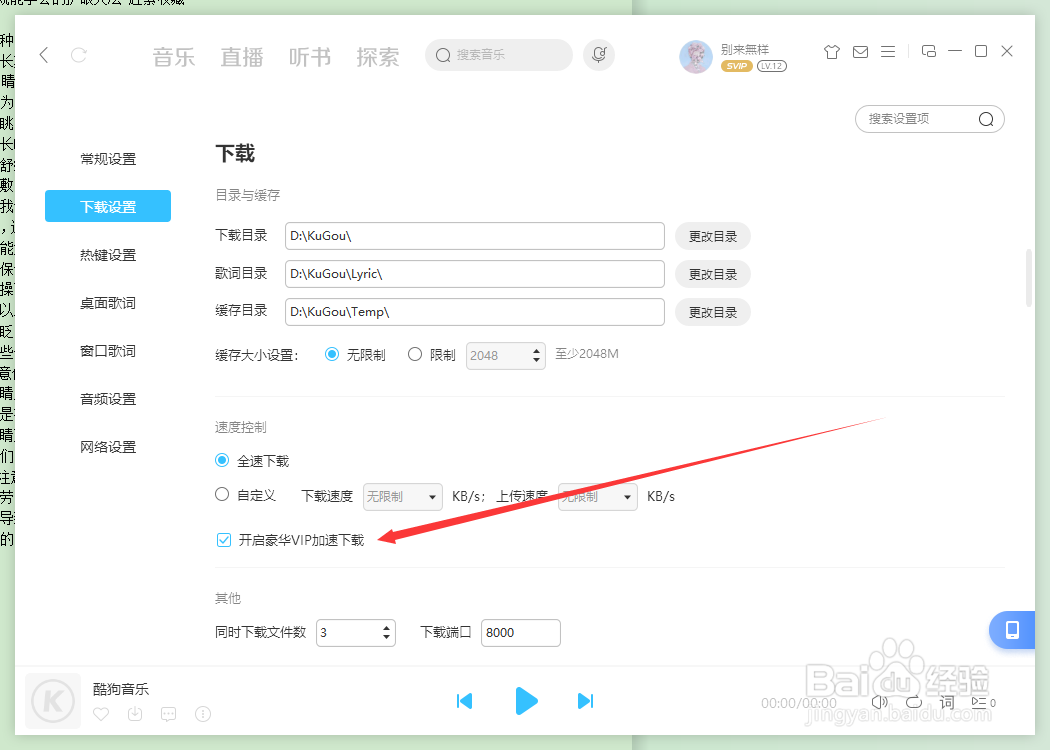Screen dimensions: 1050x750
Task: Click the D:\KuGou\ download path field
Action: [475, 236]
